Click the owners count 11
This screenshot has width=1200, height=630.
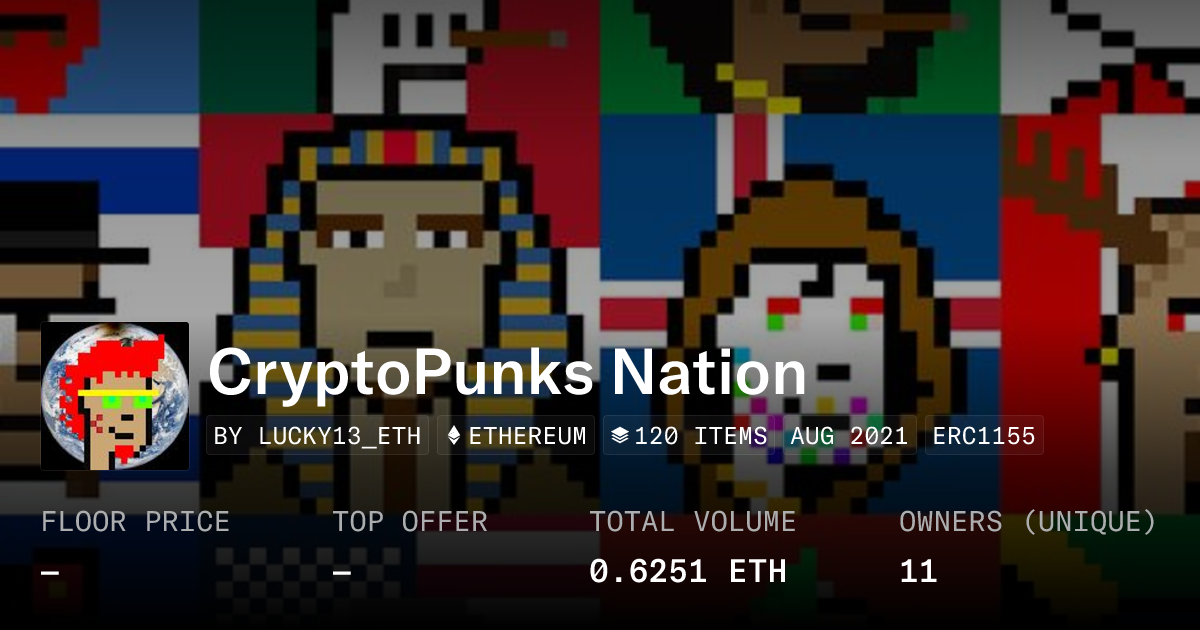[x=918, y=572]
